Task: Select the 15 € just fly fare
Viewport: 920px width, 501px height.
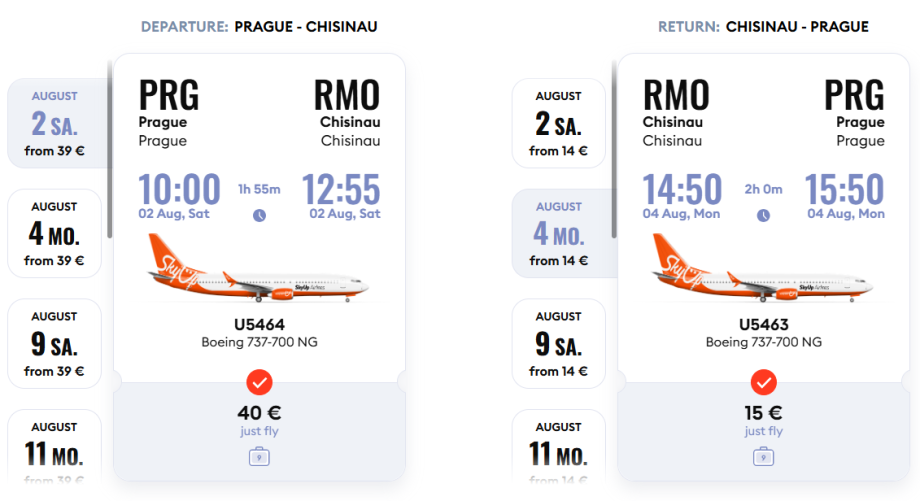Action: [763, 420]
